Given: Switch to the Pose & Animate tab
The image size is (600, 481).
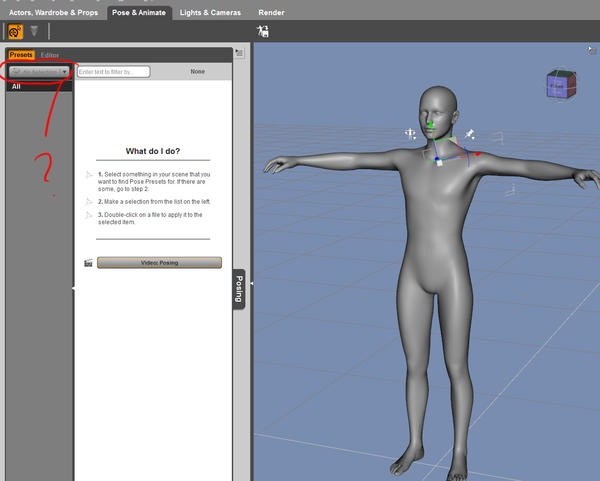Looking at the screenshot, I should [x=139, y=13].
